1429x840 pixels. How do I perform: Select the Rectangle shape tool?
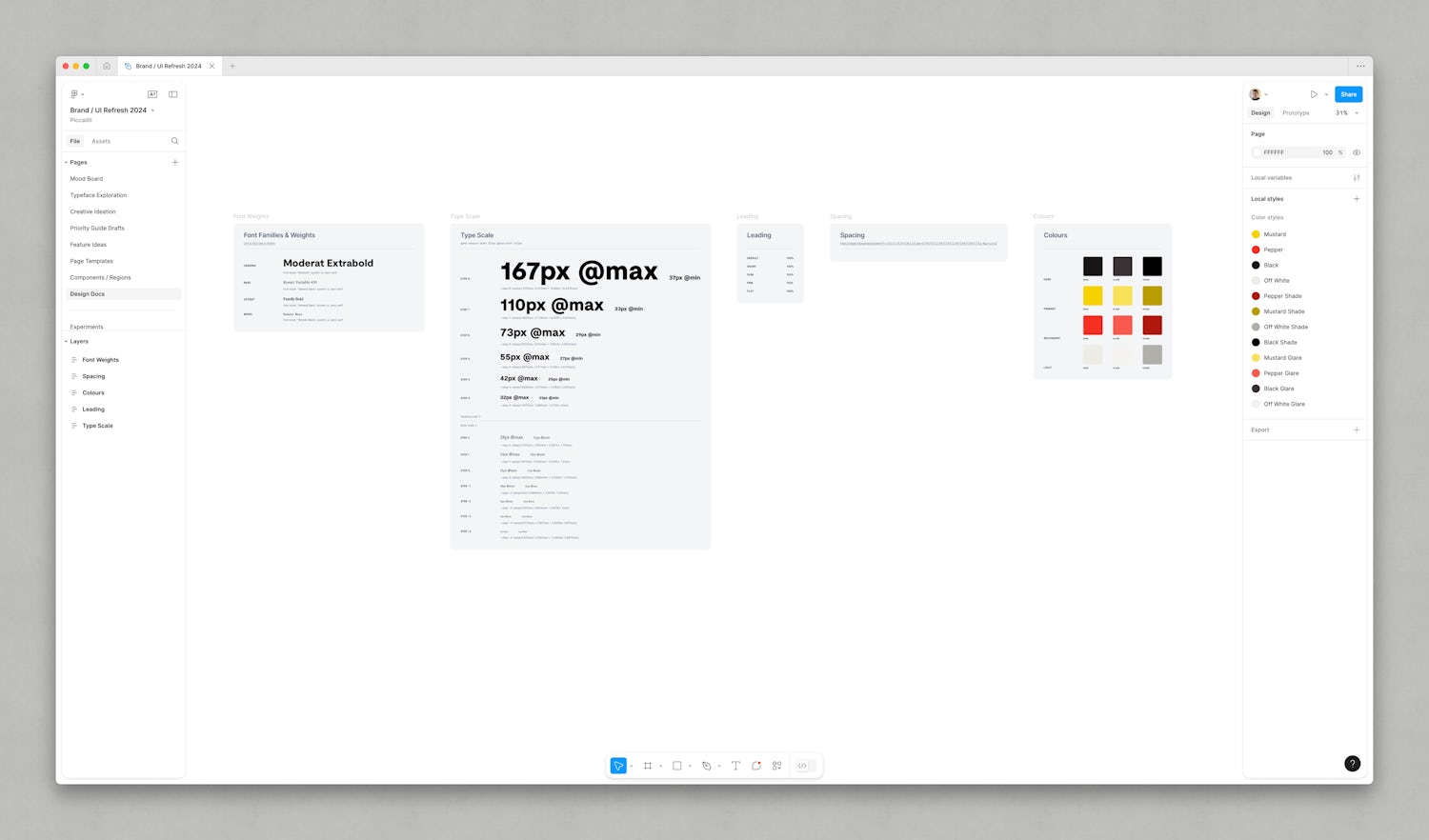(x=677, y=766)
